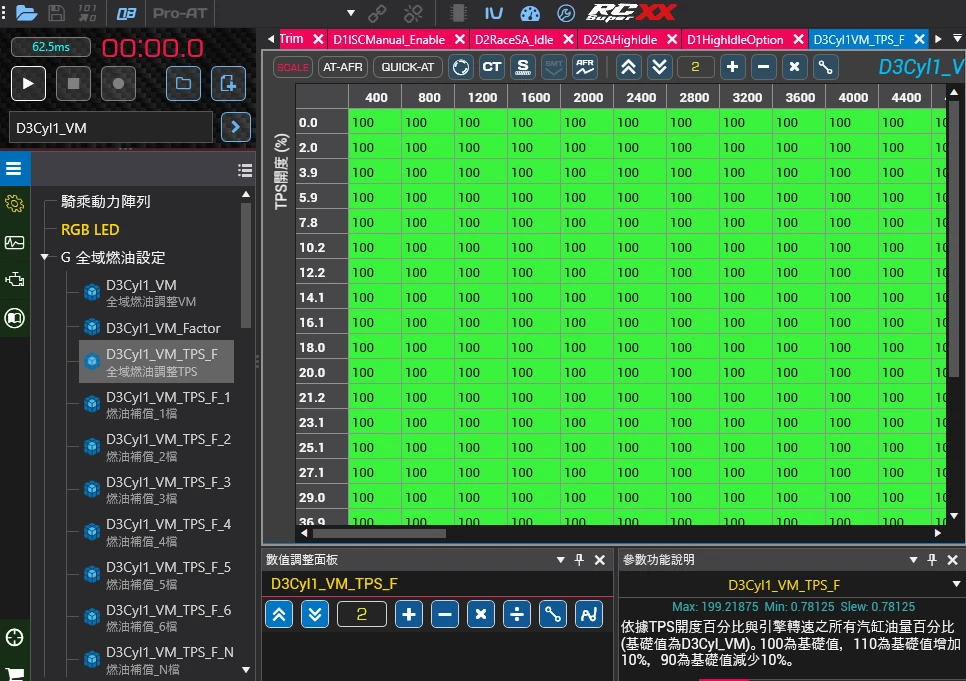Click the link interpolate icon in 數值調整面板

click(553, 614)
